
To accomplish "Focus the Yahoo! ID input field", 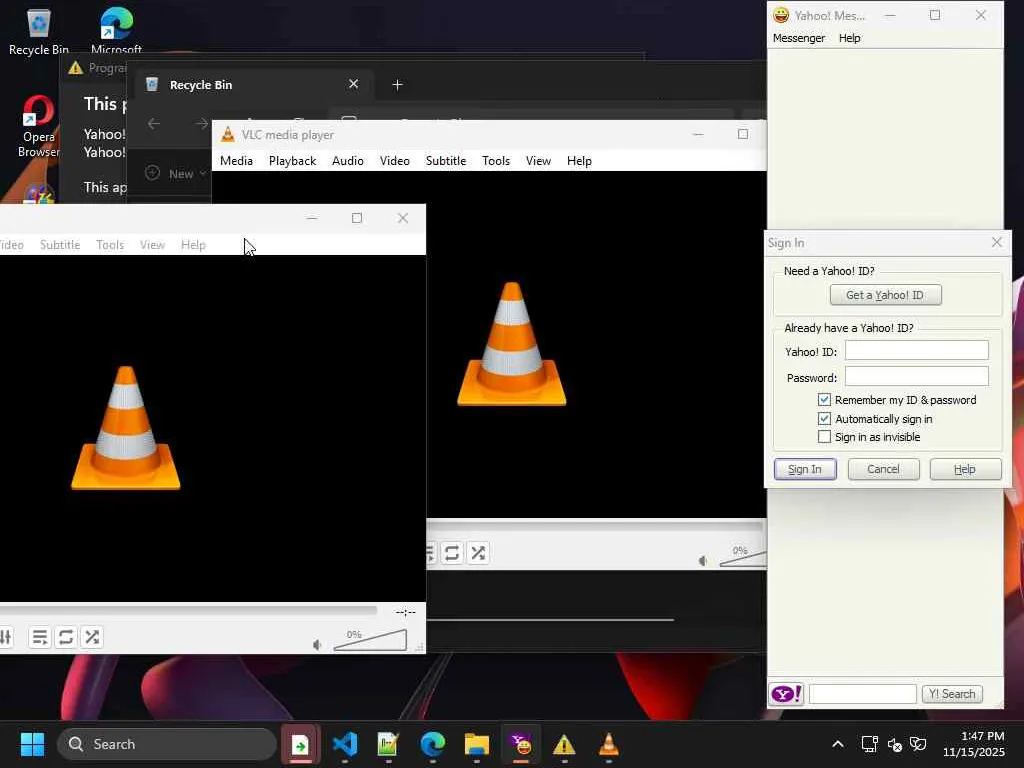I will [x=916, y=351].
